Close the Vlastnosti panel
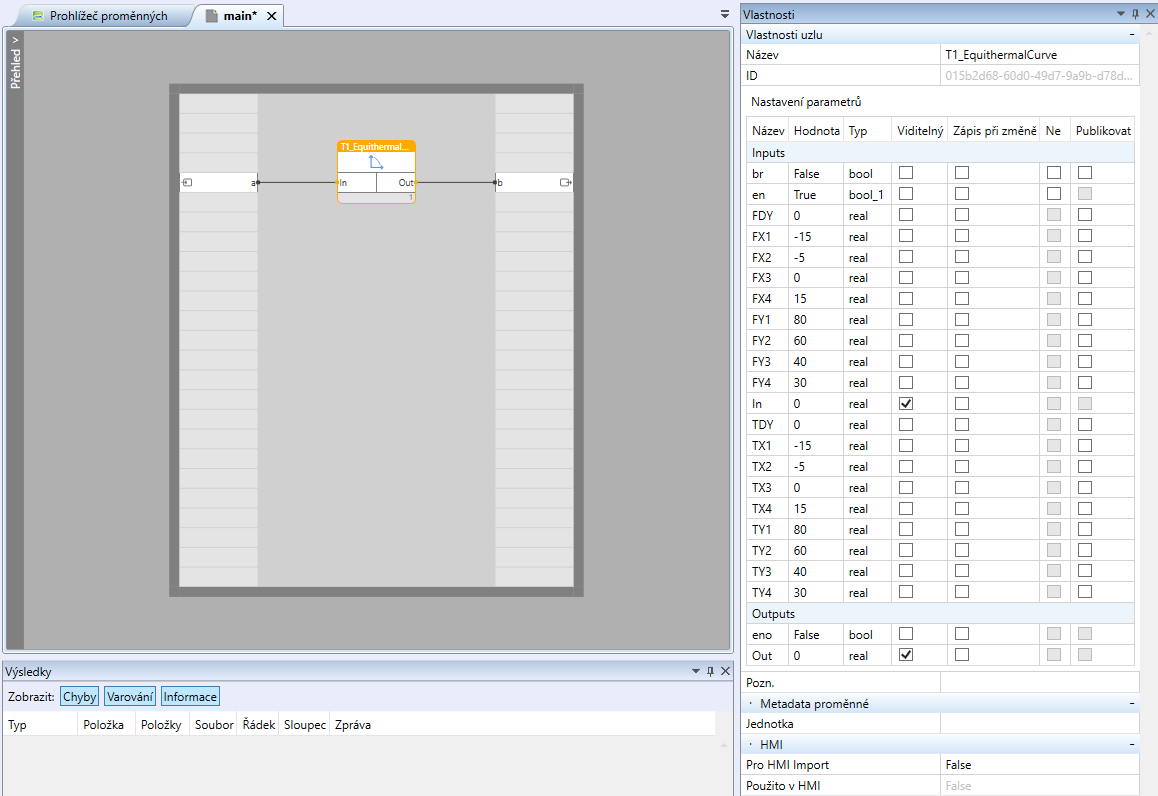 coord(1150,14)
